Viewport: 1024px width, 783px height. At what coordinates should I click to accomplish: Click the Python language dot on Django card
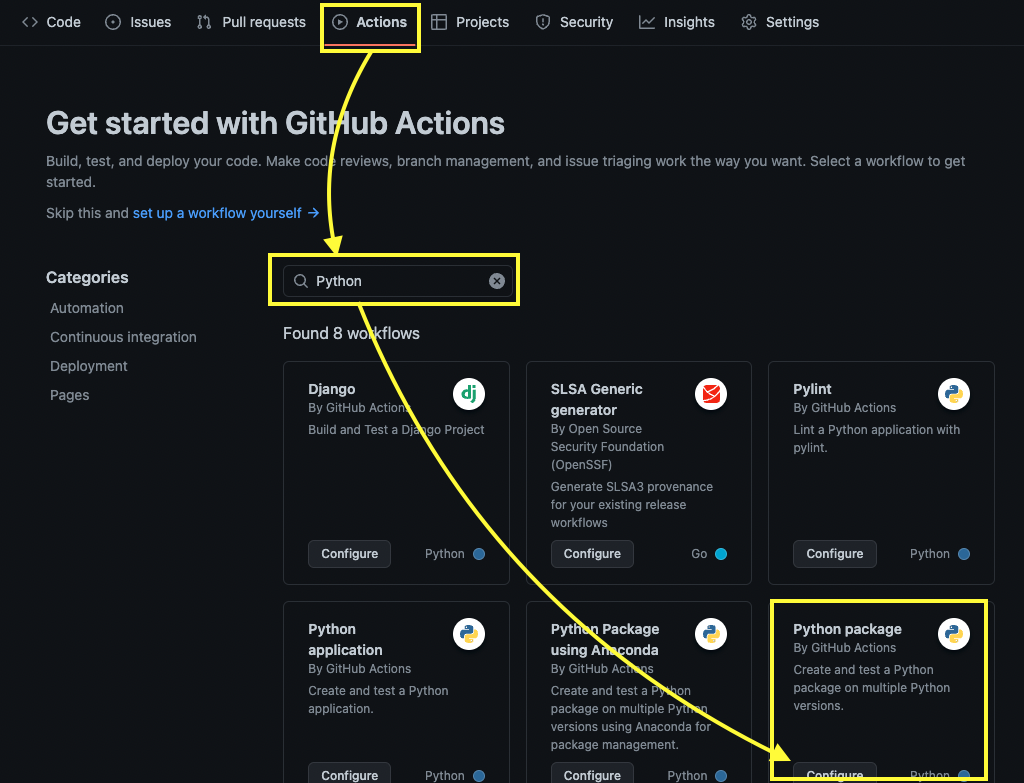(x=479, y=554)
